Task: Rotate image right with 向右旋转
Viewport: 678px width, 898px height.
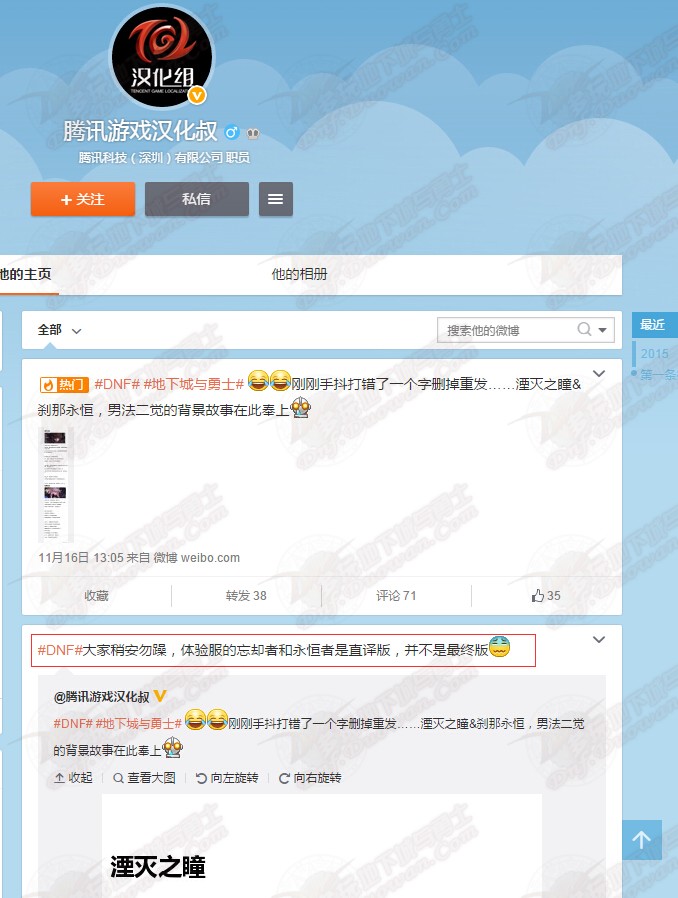Action: tap(310, 778)
